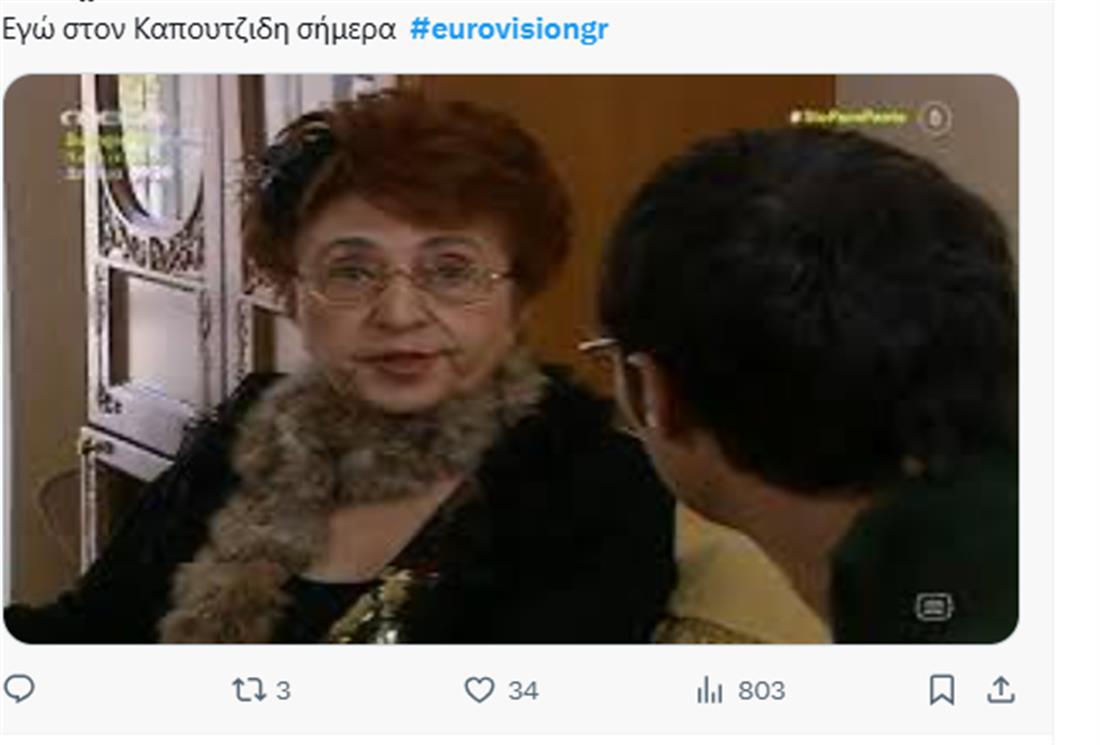
Task: Click the circular rating badge in video corner
Action: pyautogui.click(x=935, y=118)
